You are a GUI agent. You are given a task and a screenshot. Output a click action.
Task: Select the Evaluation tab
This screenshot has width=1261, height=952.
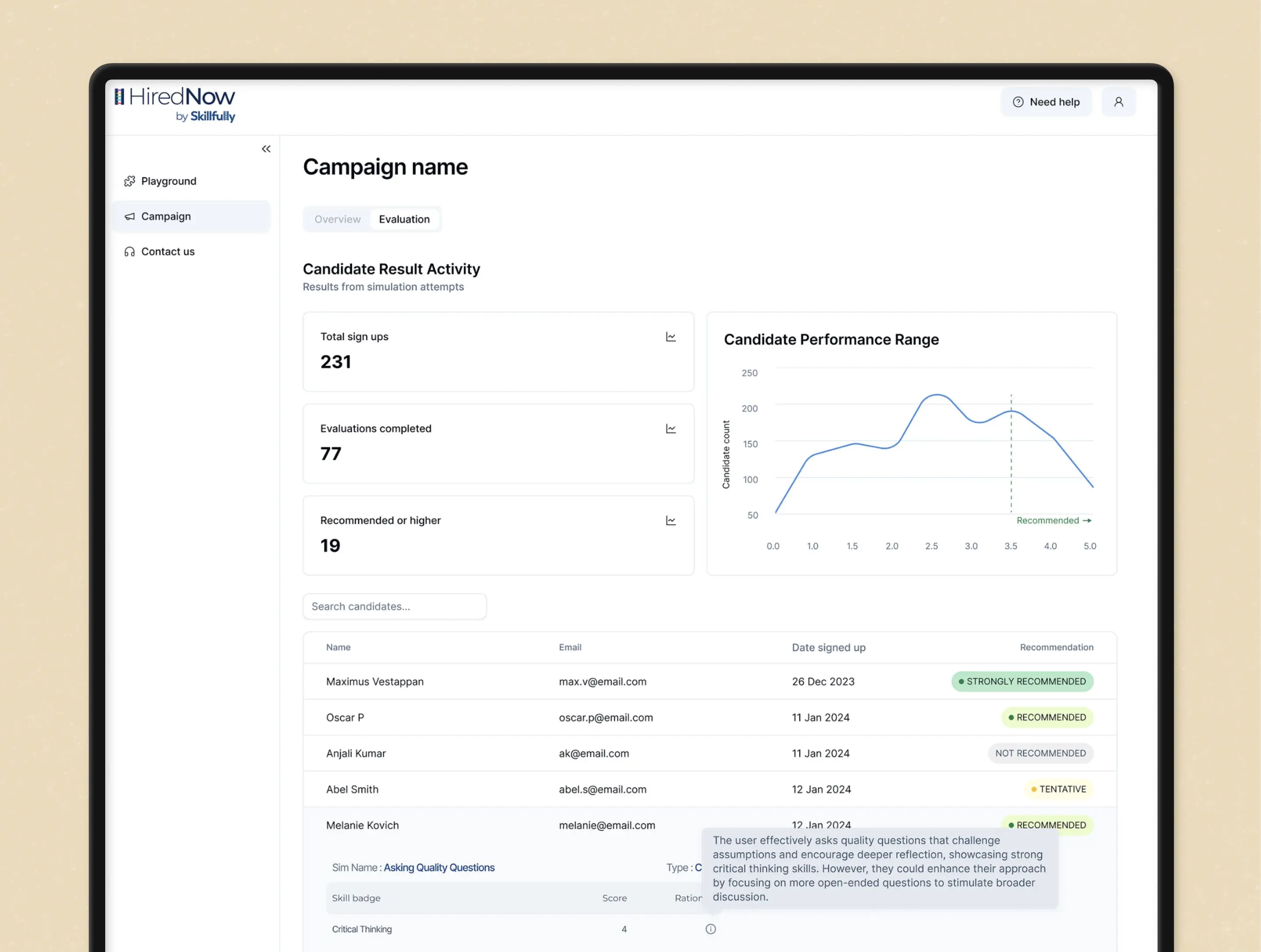[404, 219]
